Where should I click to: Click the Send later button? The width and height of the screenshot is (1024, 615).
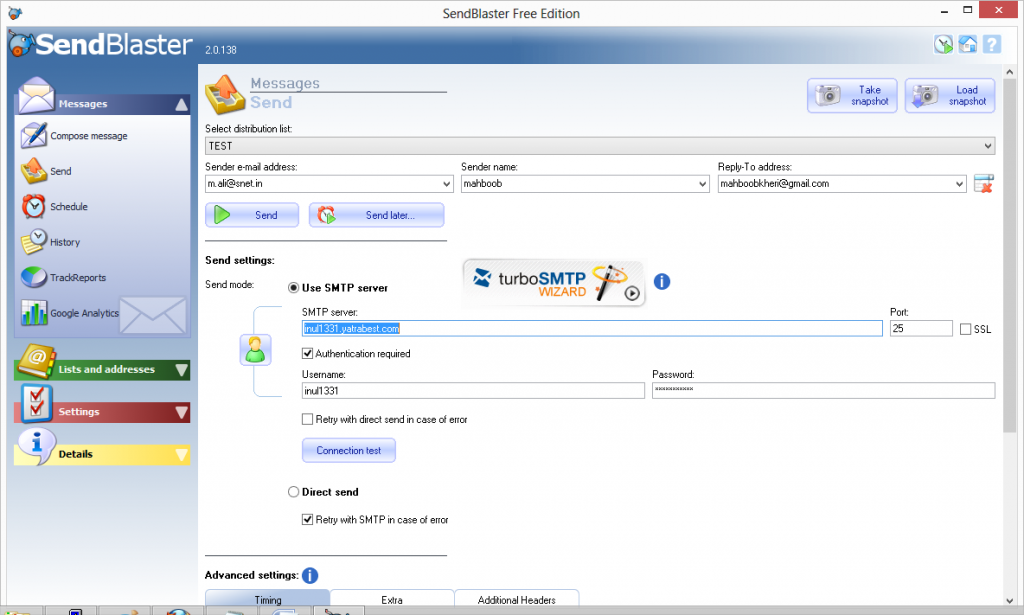pyautogui.click(x=377, y=215)
